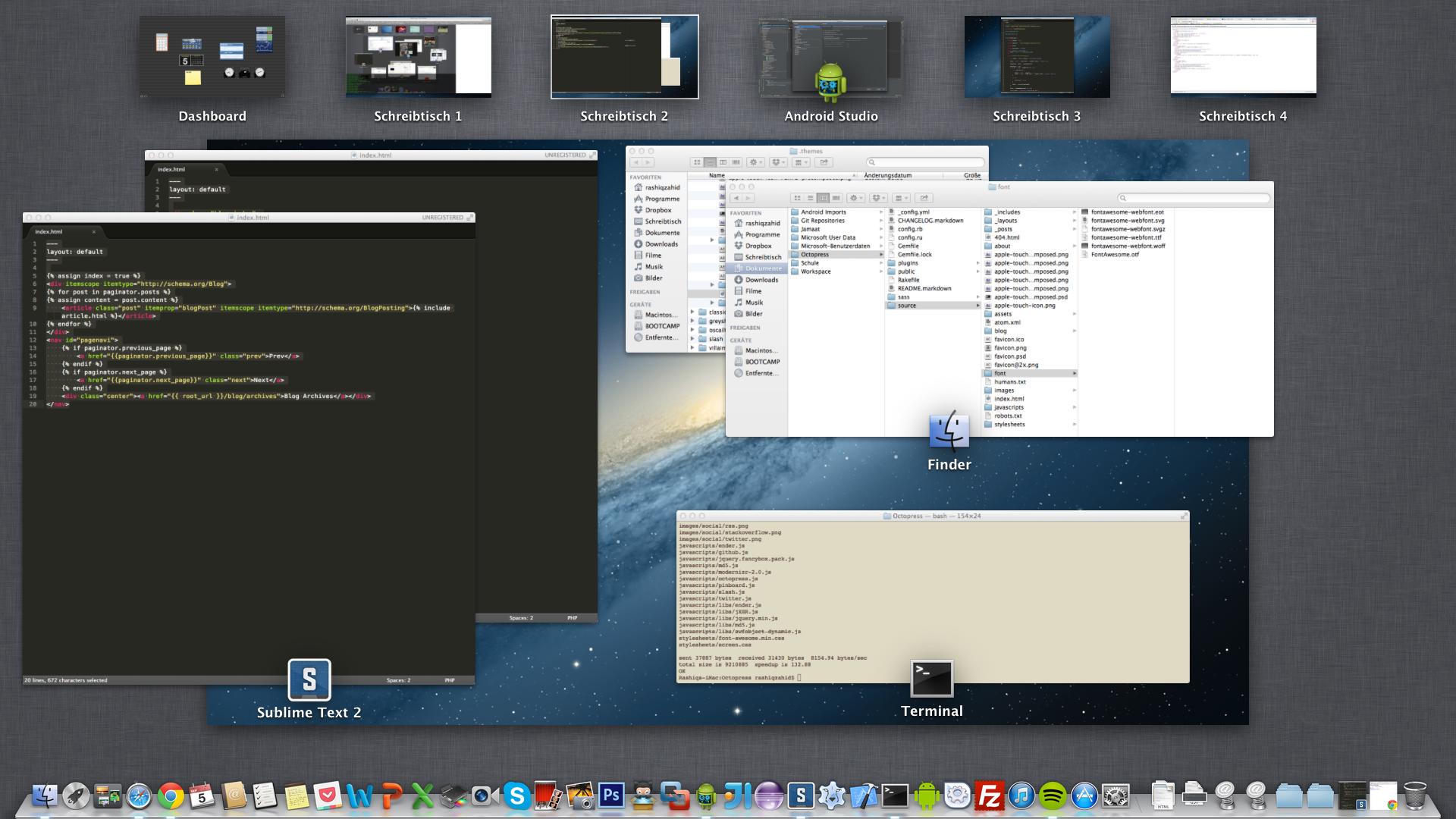Switch font Finder window to Cover Flow view
Viewport: 1456px width, 819px height.
(x=836, y=198)
